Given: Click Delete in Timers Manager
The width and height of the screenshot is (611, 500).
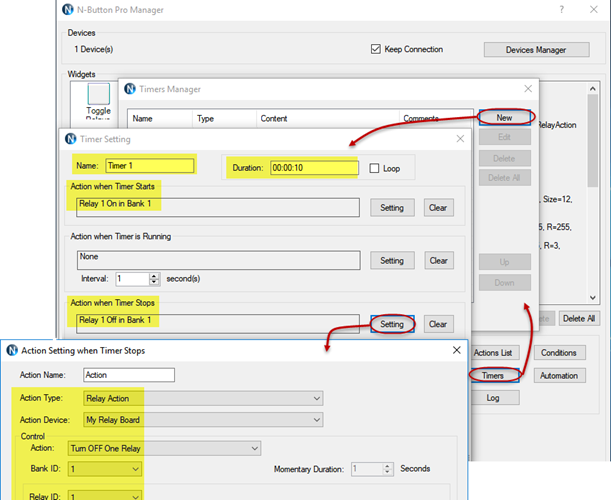Looking at the screenshot, I should pos(505,158).
